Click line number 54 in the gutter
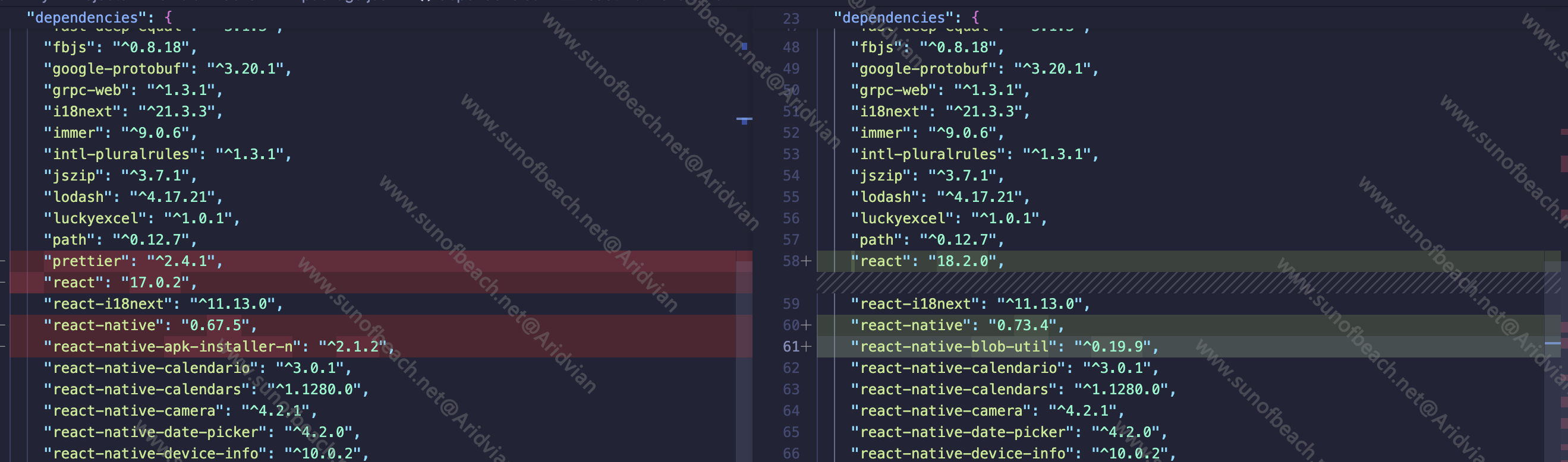1568x462 pixels. [x=791, y=176]
